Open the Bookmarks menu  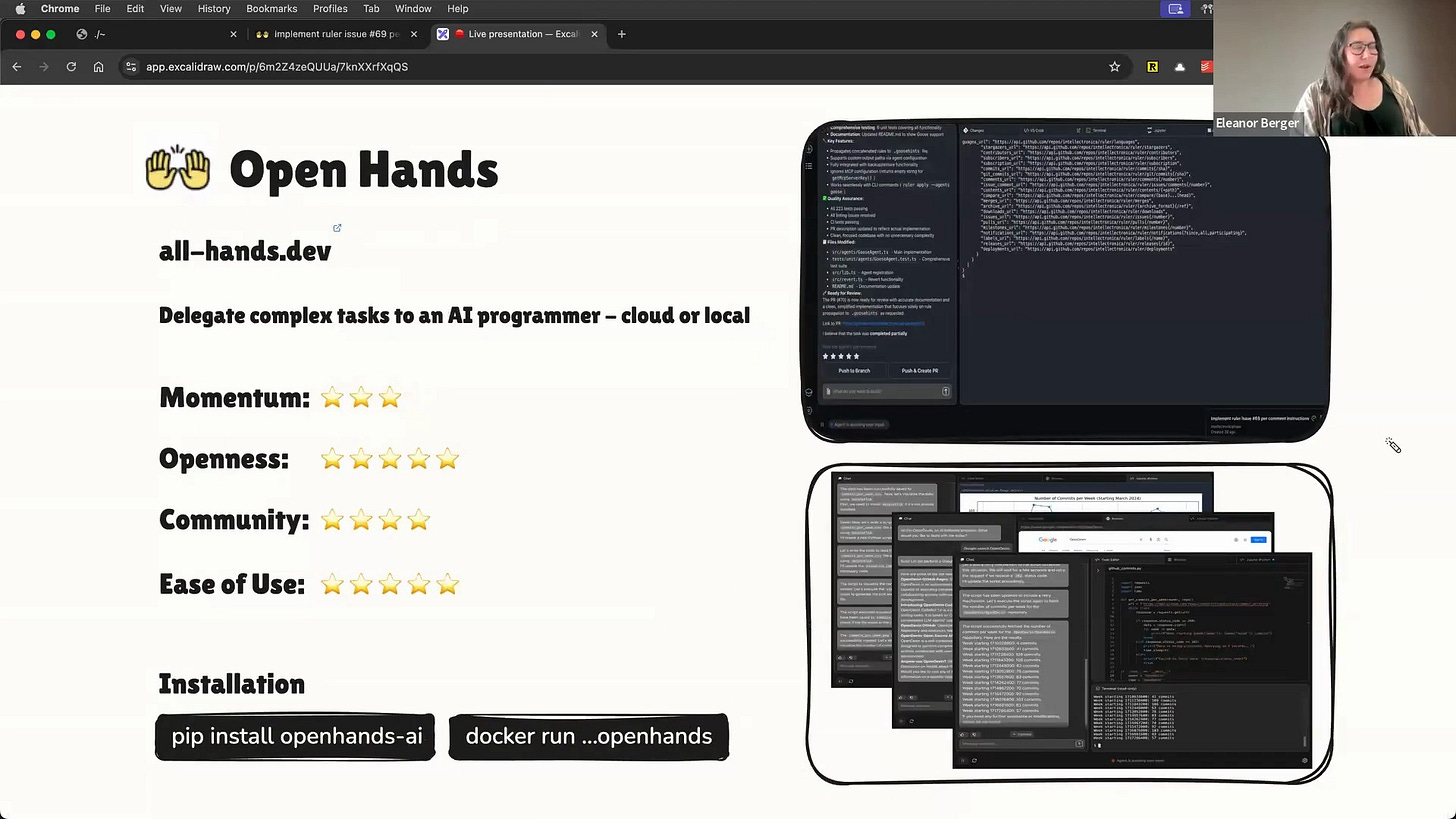pyautogui.click(x=271, y=8)
